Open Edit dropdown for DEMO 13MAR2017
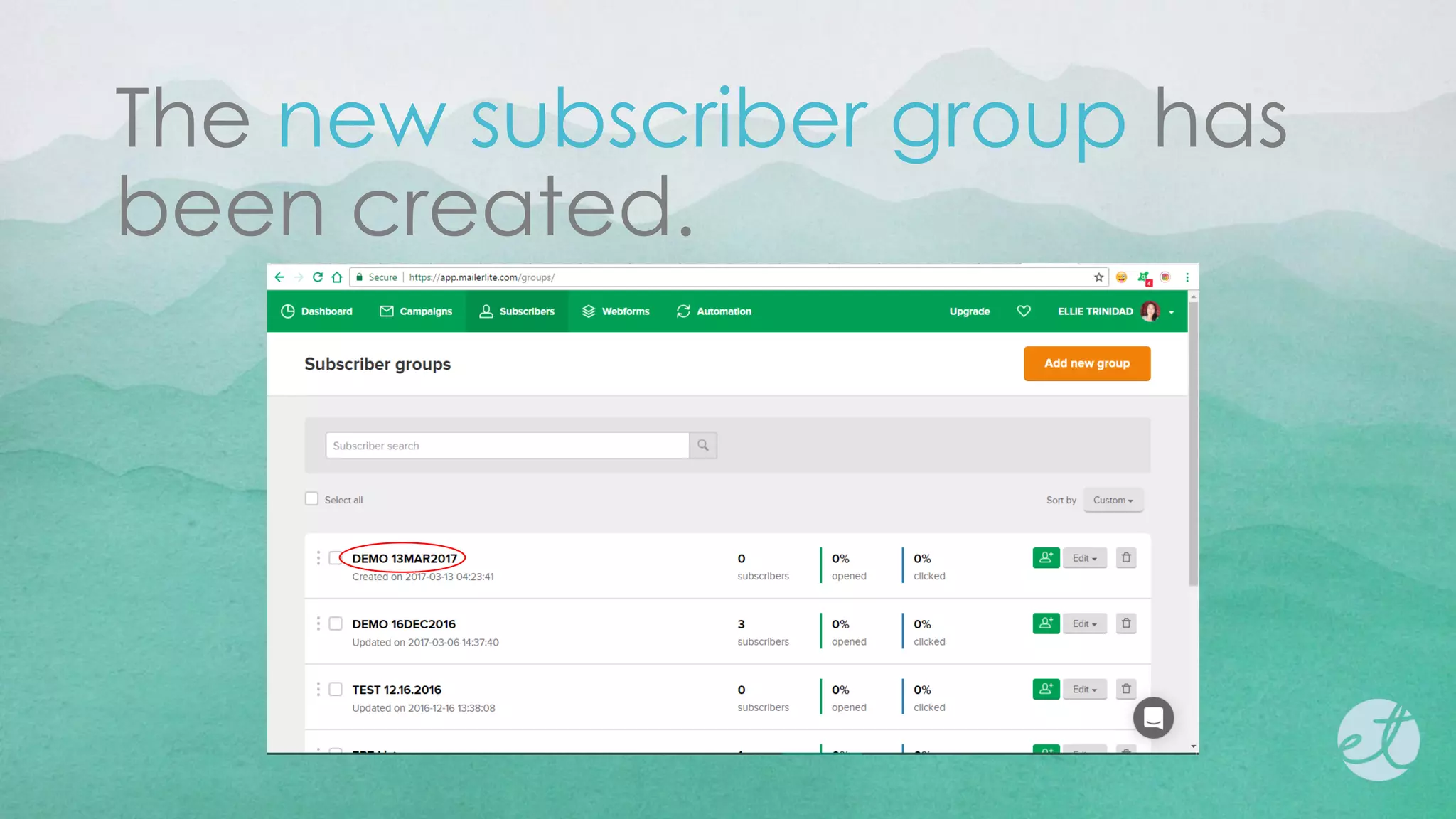The width and height of the screenshot is (1456, 819). pyautogui.click(x=1085, y=558)
